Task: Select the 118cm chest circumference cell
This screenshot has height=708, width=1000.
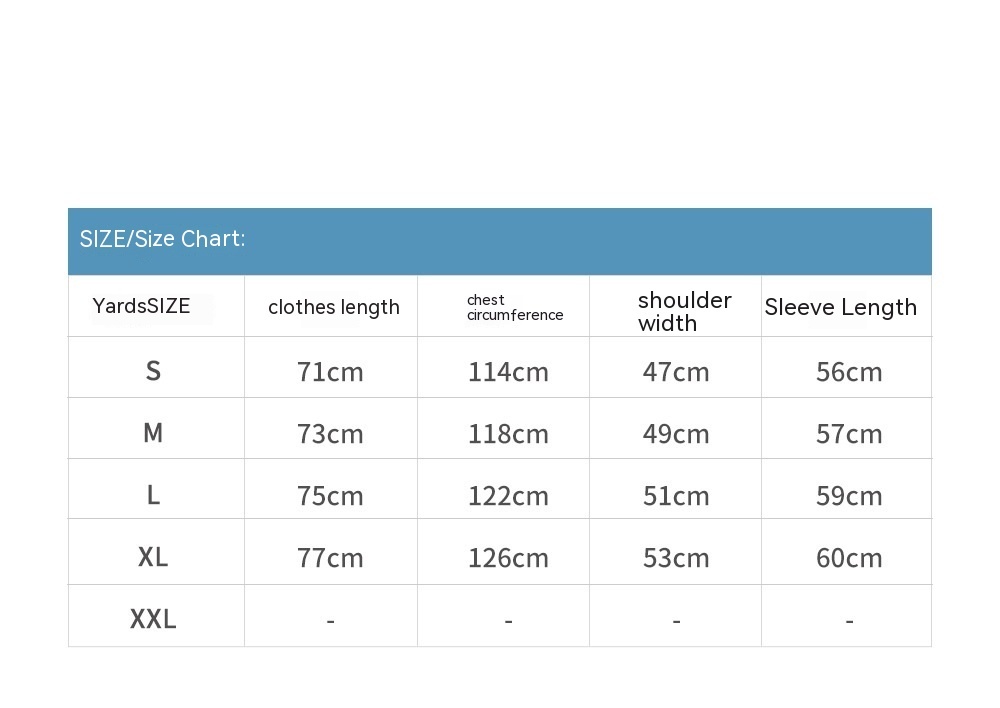Action: pyautogui.click(x=508, y=434)
